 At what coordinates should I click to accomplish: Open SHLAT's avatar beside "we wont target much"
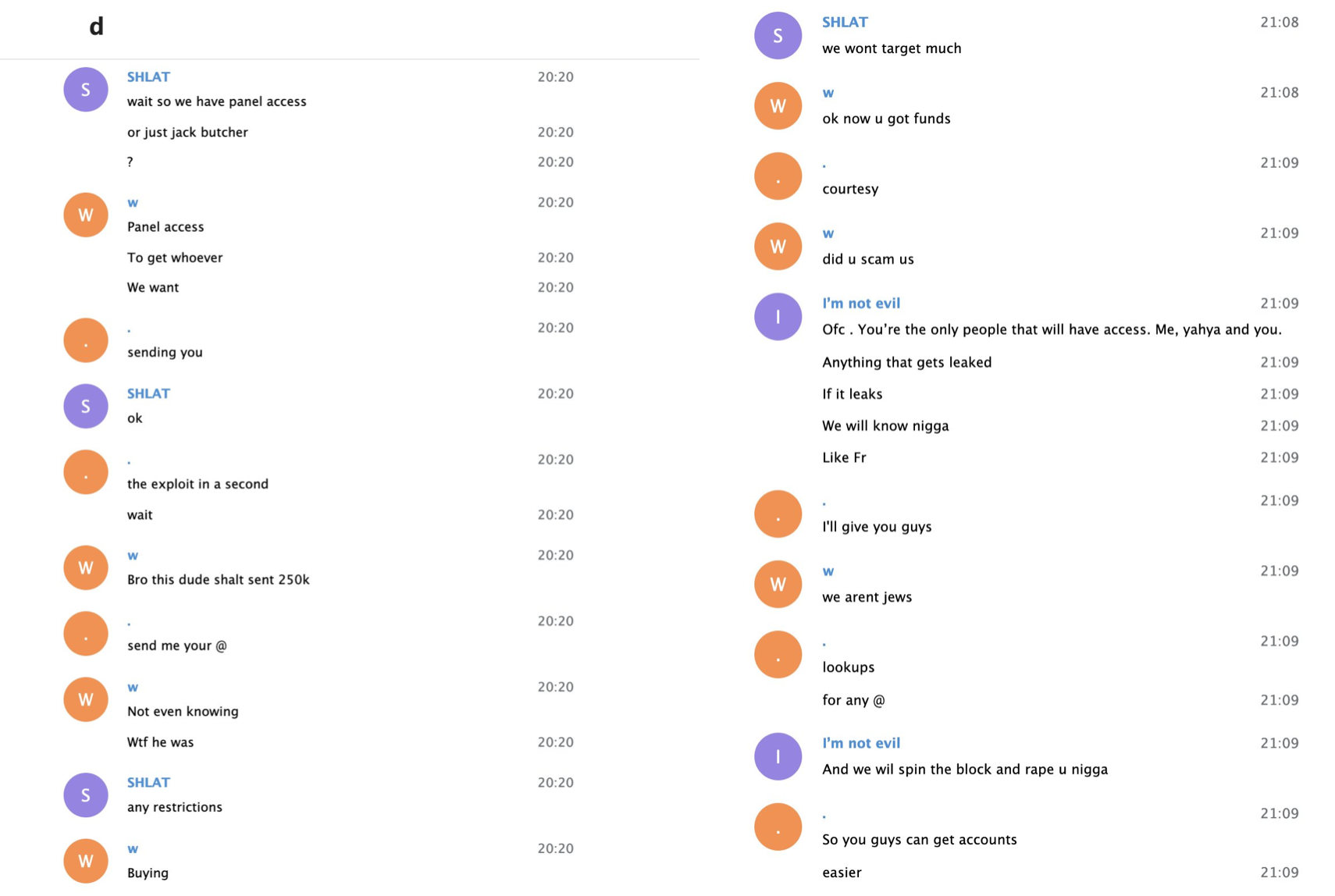click(778, 35)
